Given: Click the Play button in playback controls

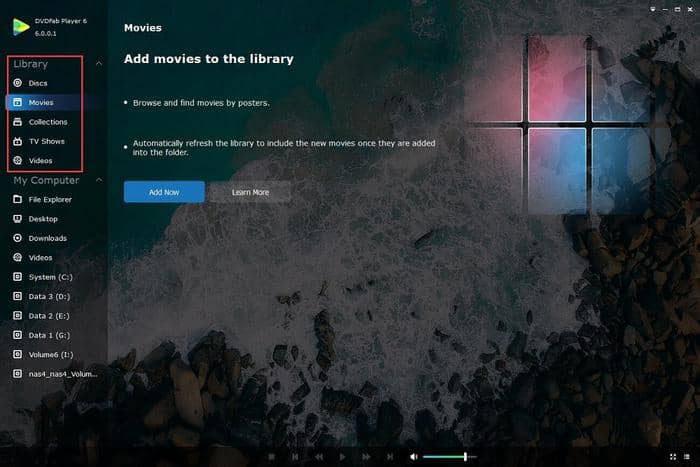Looking at the screenshot, I should 342,457.
